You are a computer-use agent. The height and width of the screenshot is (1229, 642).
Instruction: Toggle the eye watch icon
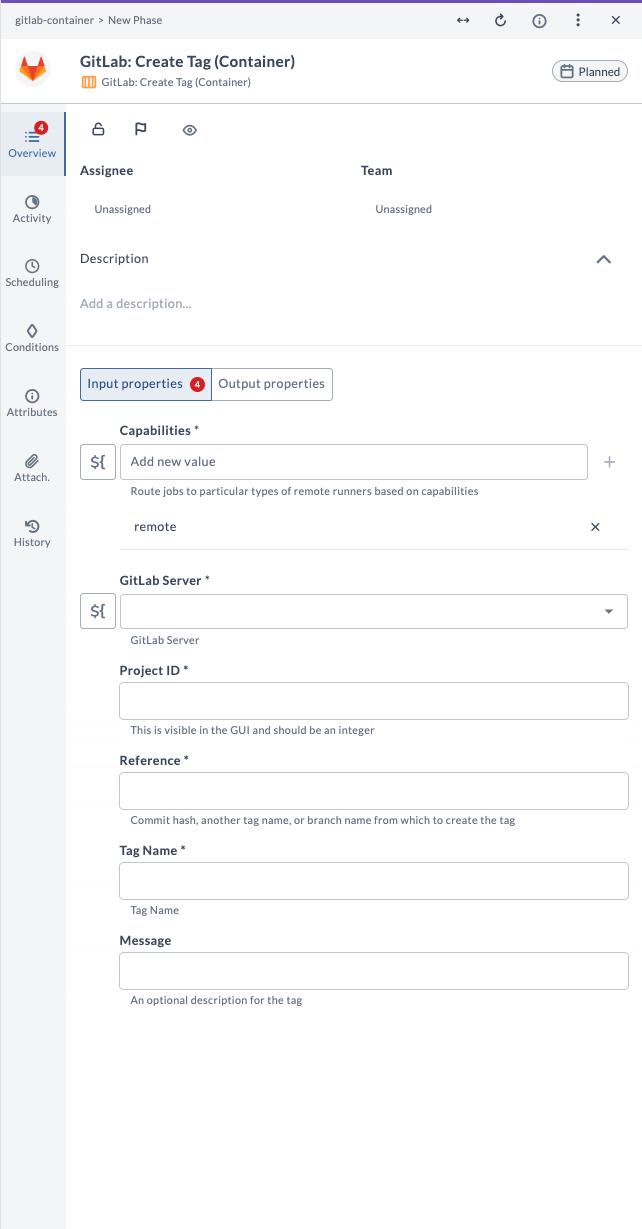pyautogui.click(x=190, y=130)
